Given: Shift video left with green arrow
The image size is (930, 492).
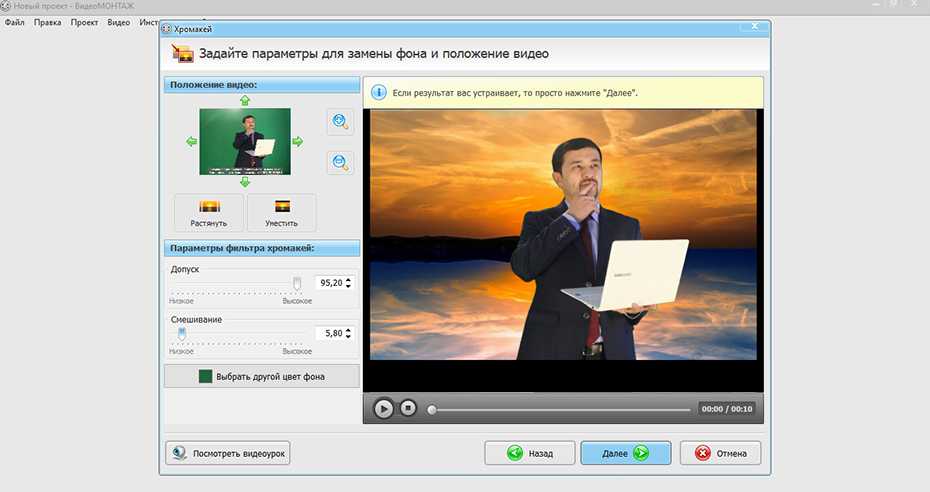Looking at the screenshot, I should (x=191, y=142).
